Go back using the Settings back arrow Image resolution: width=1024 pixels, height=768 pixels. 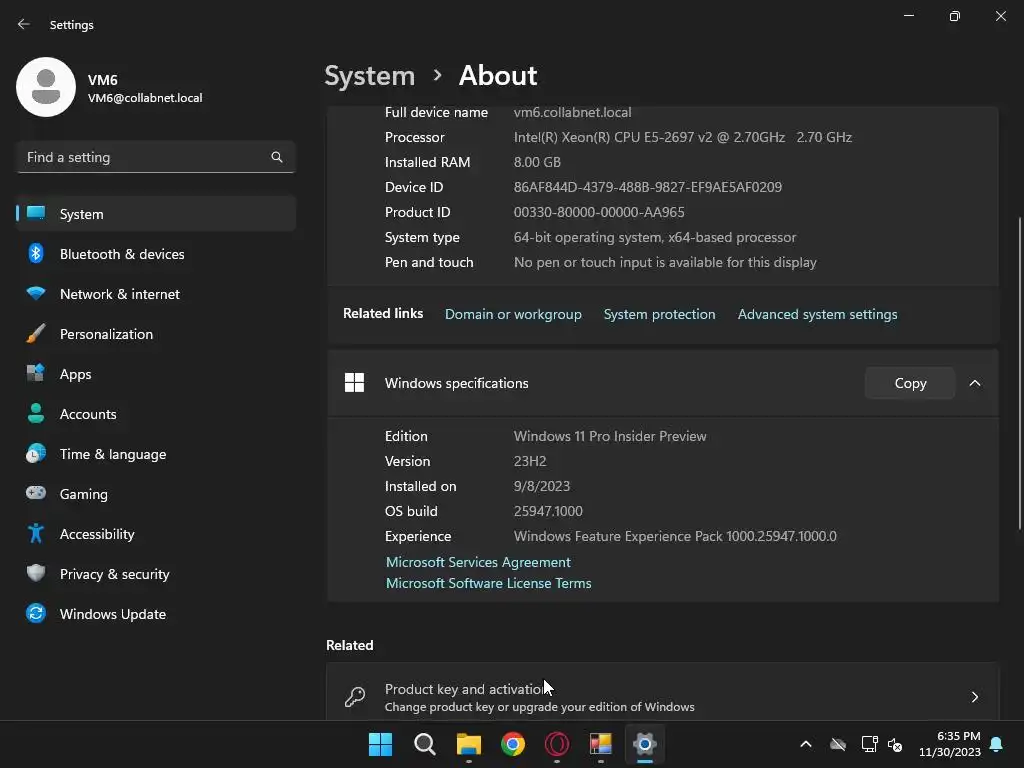click(x=24, y=24)
